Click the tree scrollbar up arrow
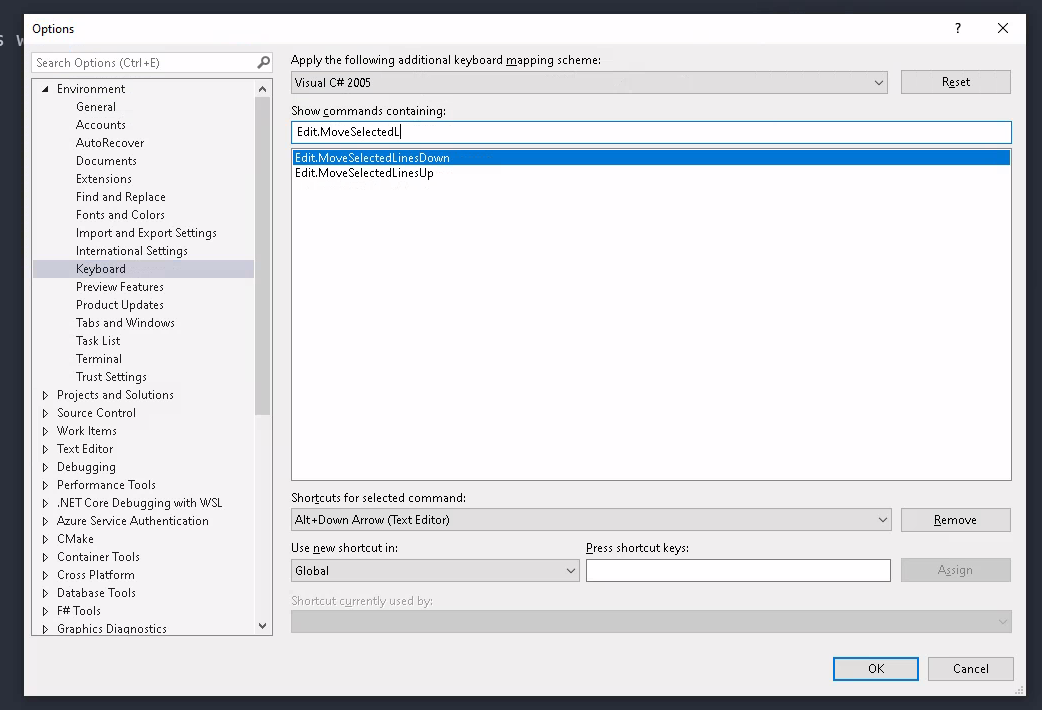The image size is (1042, 710). tap(262, 88)
